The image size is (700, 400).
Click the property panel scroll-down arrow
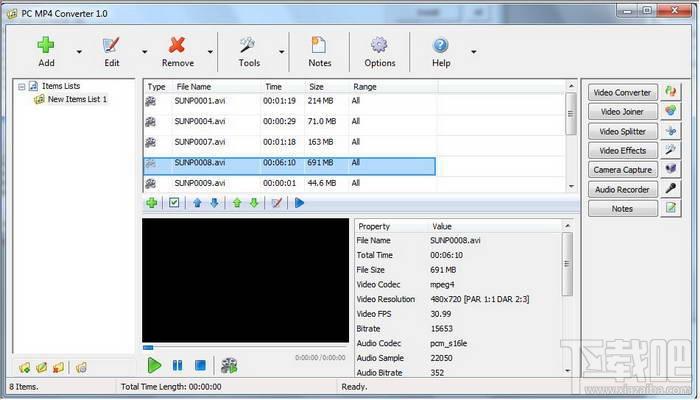coord(567,371)
